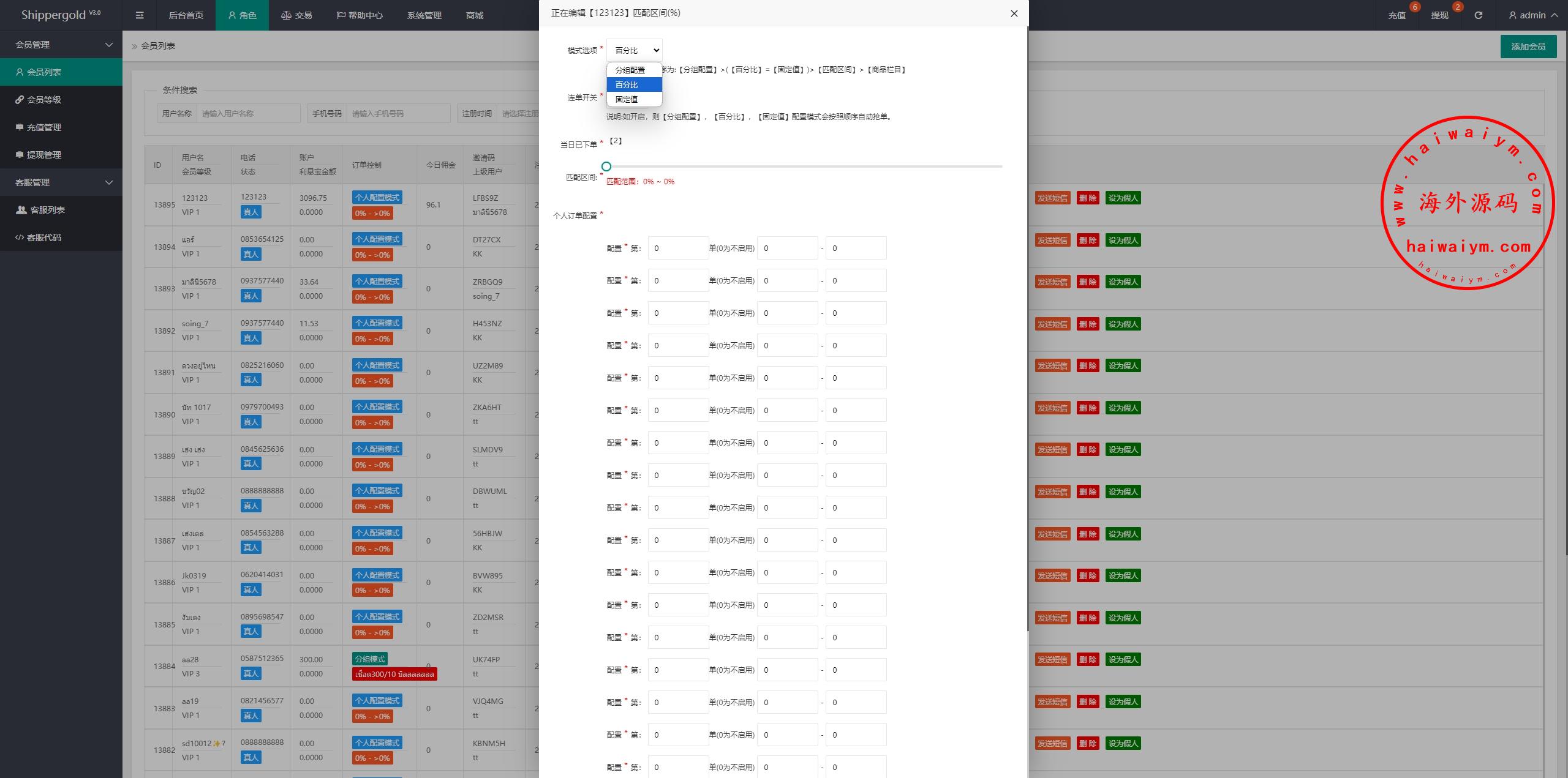Open 提现 notifications with badge 2
Image resolution: width=1568 pixels, height=778 pixels.
pos(1439,15)
